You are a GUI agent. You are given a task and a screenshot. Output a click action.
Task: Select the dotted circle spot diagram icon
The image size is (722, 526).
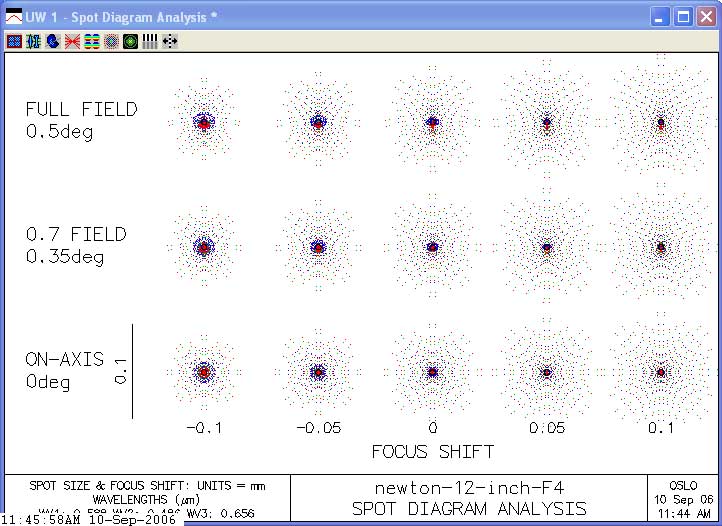(111, 41)
